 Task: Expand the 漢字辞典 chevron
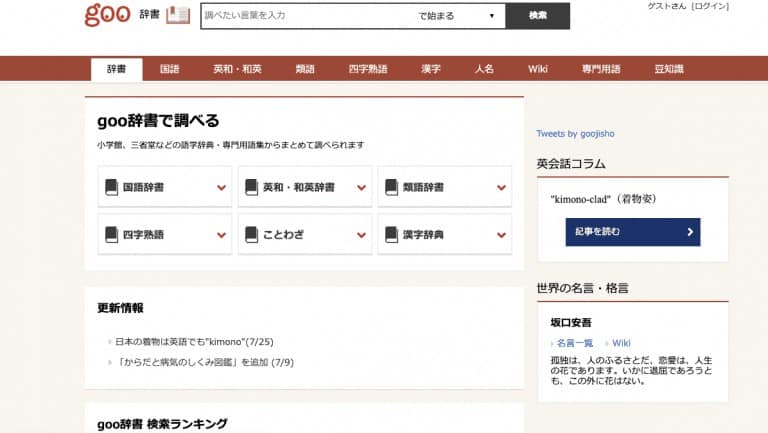click(x=501, y=235)
